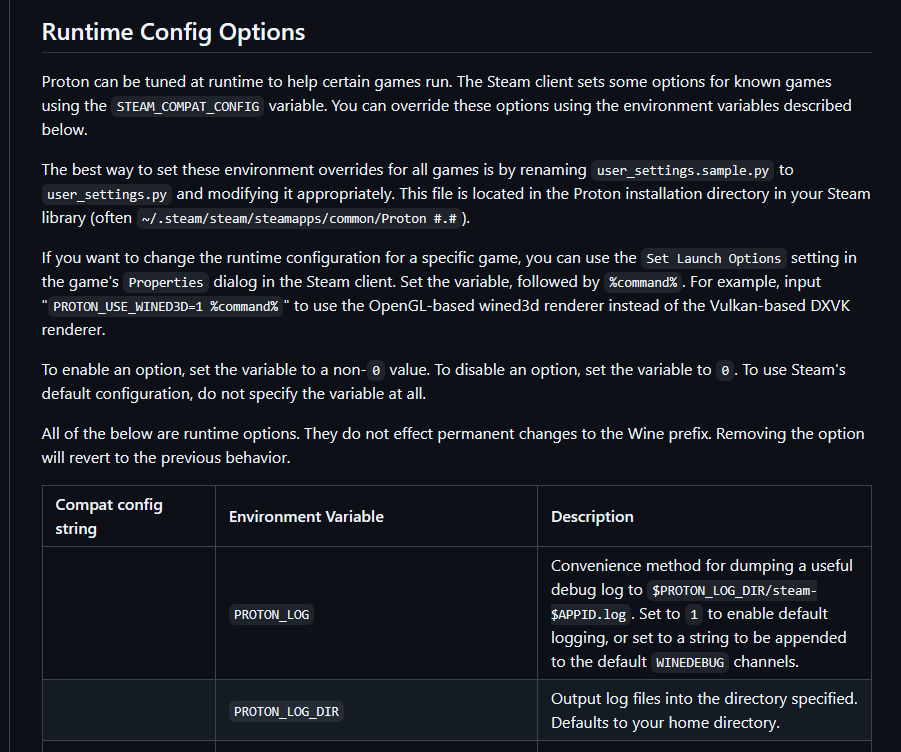Click the Set Launch Options code label

(713, 258)
